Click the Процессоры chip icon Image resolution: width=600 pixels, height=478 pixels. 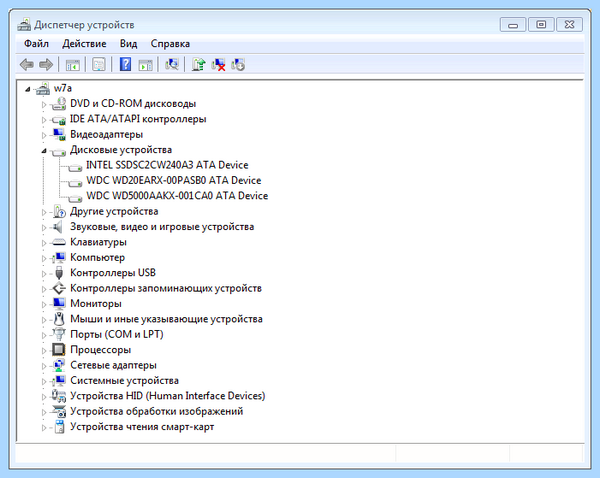[59, 349]
